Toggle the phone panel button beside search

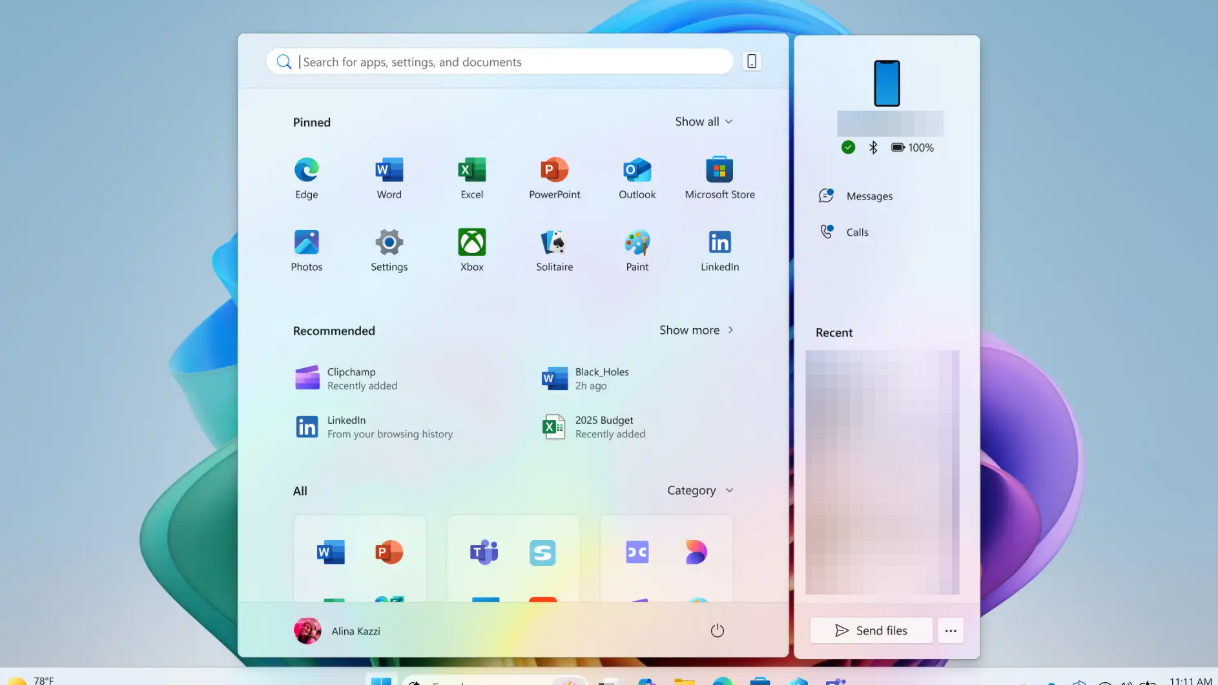click(752, 62)
